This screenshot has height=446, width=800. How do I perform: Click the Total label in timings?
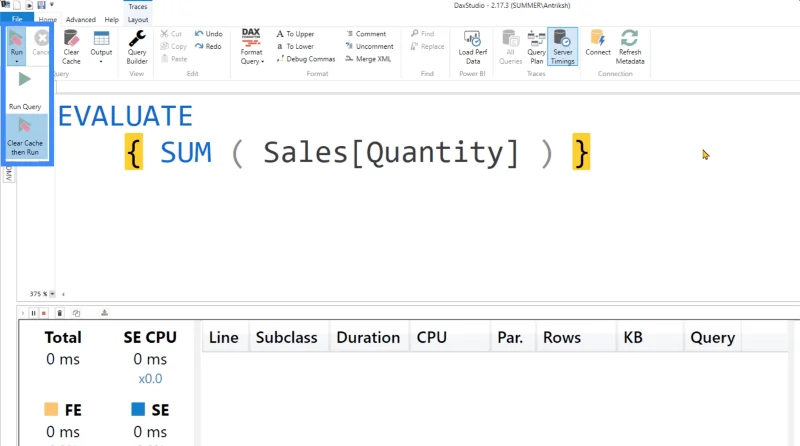(x=63, y=337)
